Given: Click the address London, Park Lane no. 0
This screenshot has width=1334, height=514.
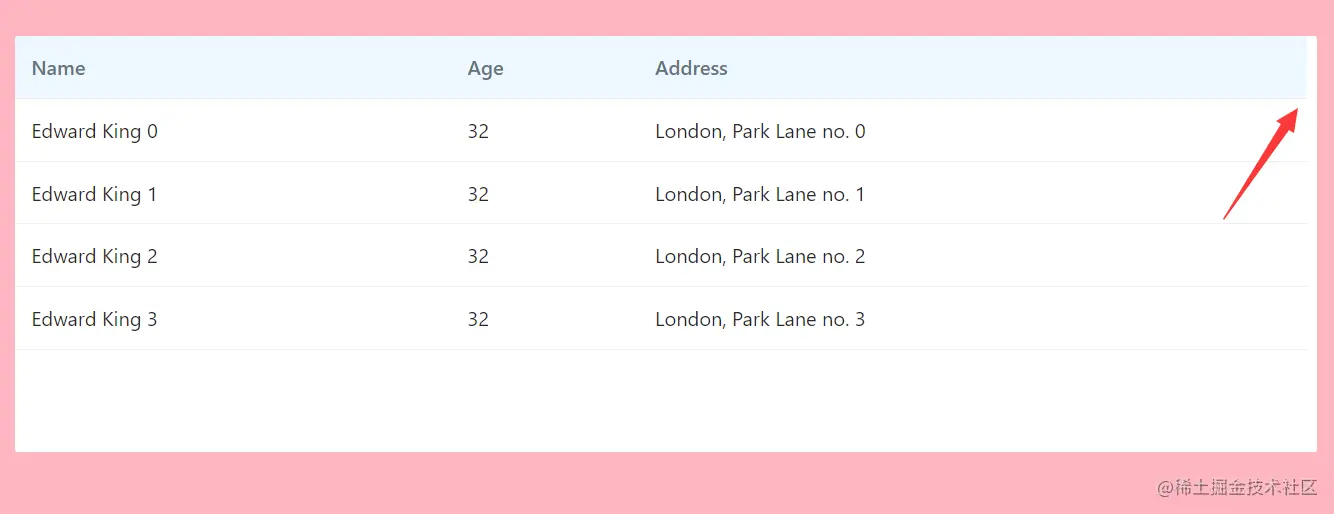Looking at the screenshot, I should tap(760, 131).
